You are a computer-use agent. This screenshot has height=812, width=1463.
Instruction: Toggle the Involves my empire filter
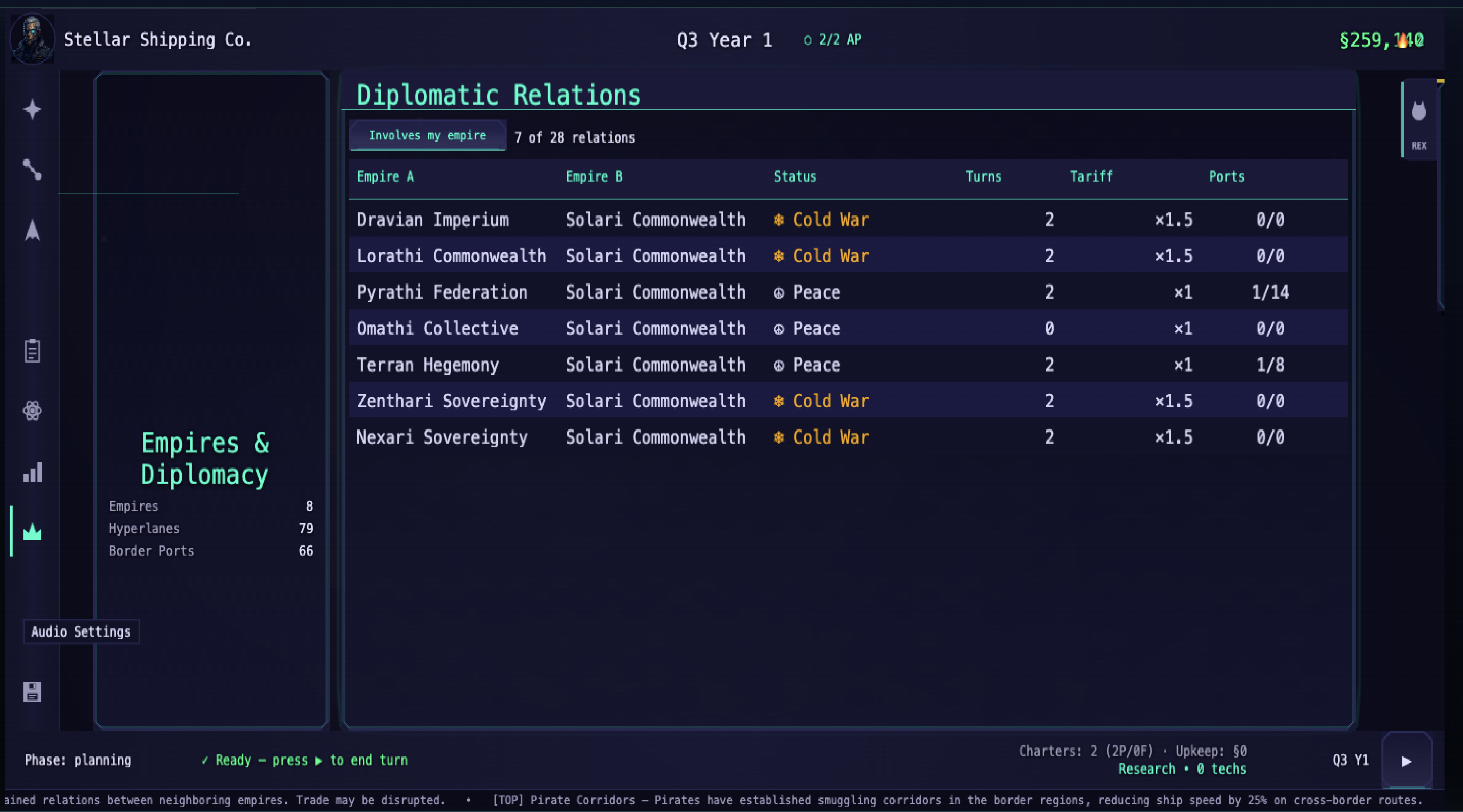click(x=427, y=135)
